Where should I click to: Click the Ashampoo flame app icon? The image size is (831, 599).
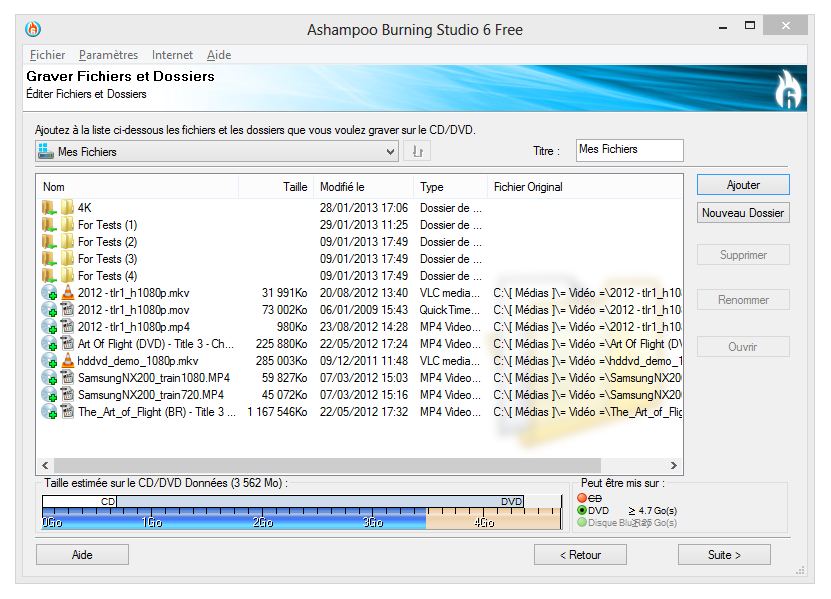tap(33, 29)
